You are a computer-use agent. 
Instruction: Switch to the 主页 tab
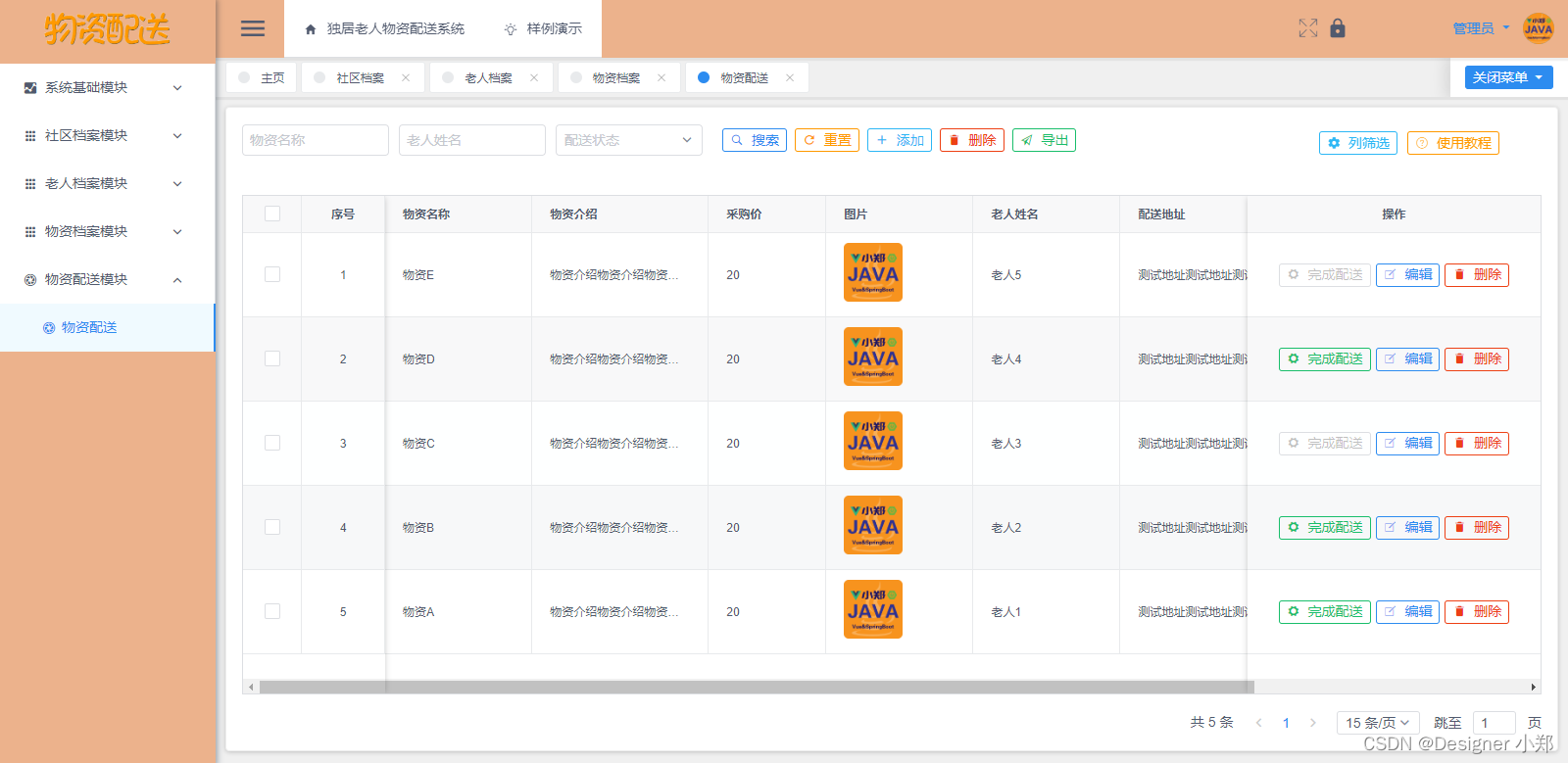point(261,77)
